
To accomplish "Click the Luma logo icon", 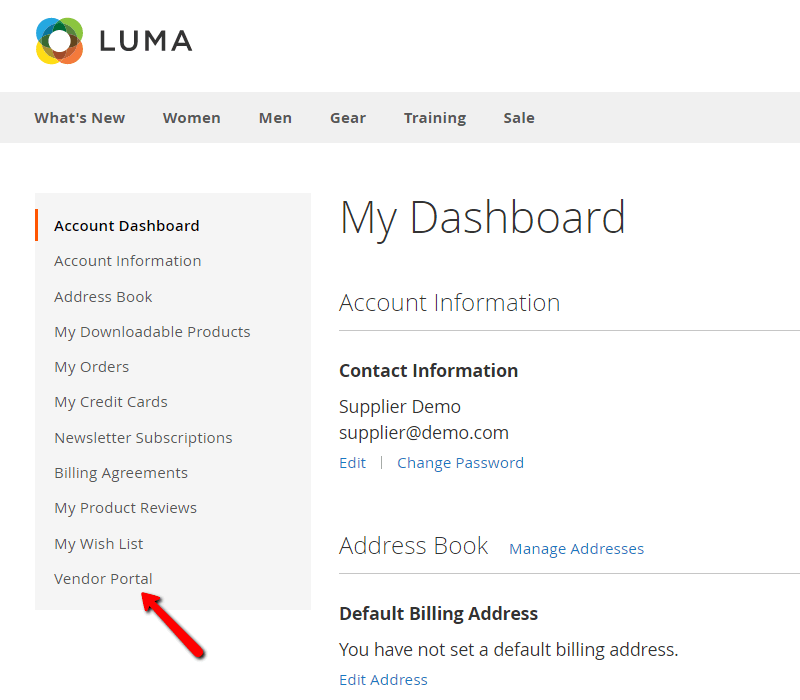I will (x=59, y=41).
